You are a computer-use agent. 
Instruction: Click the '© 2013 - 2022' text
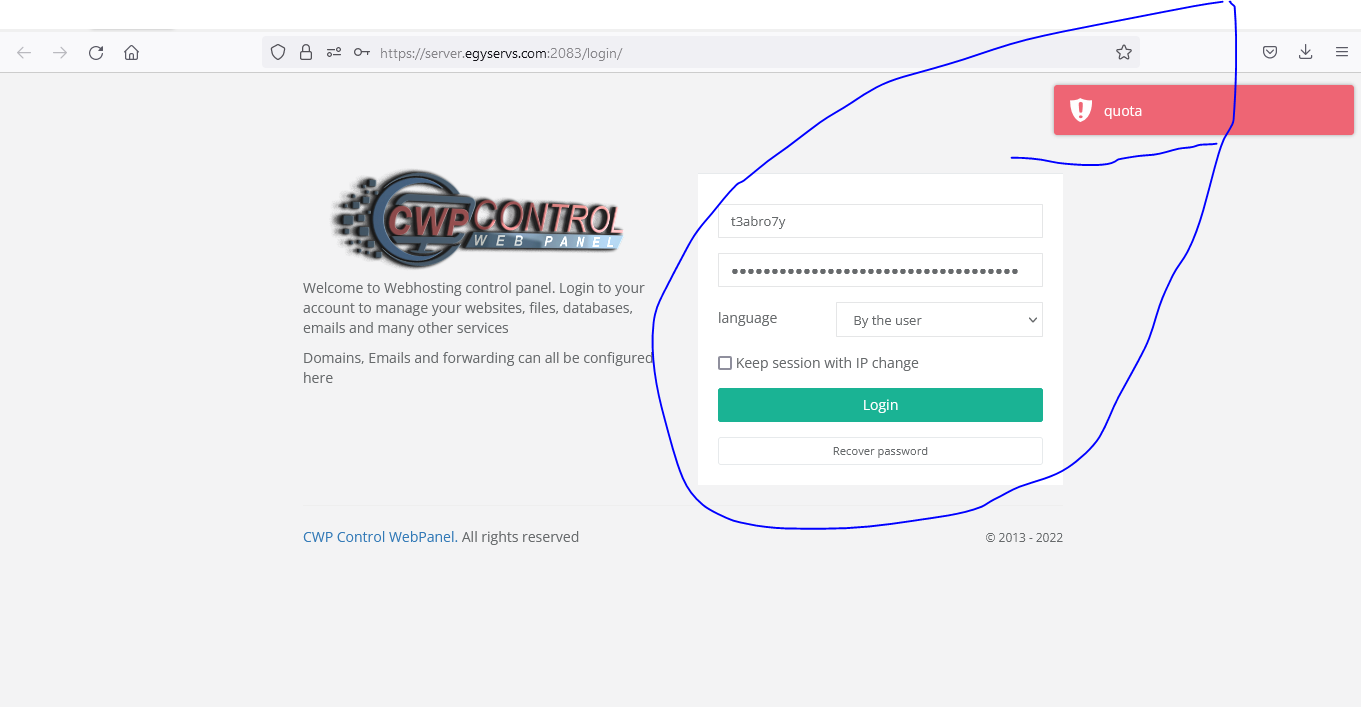click(1024, 538)
